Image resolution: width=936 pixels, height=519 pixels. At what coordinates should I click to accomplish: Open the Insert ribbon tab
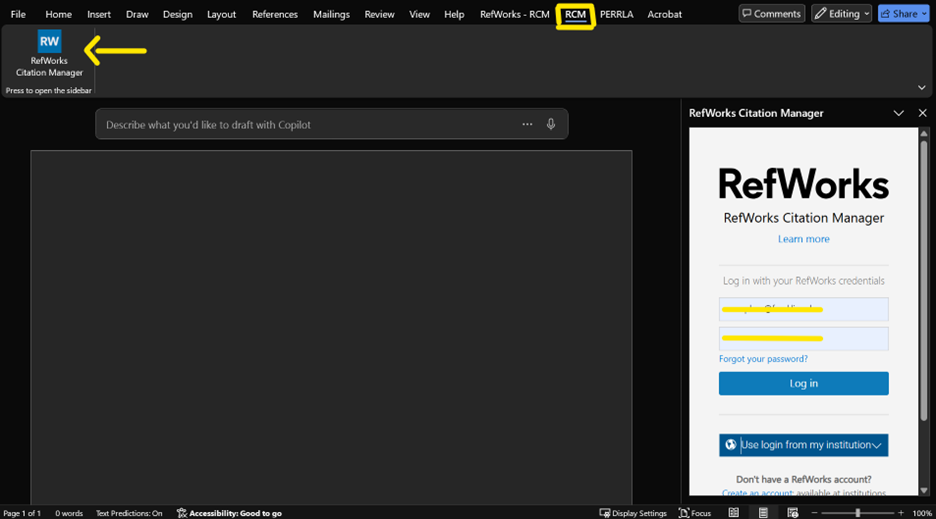tap(98, 14)
